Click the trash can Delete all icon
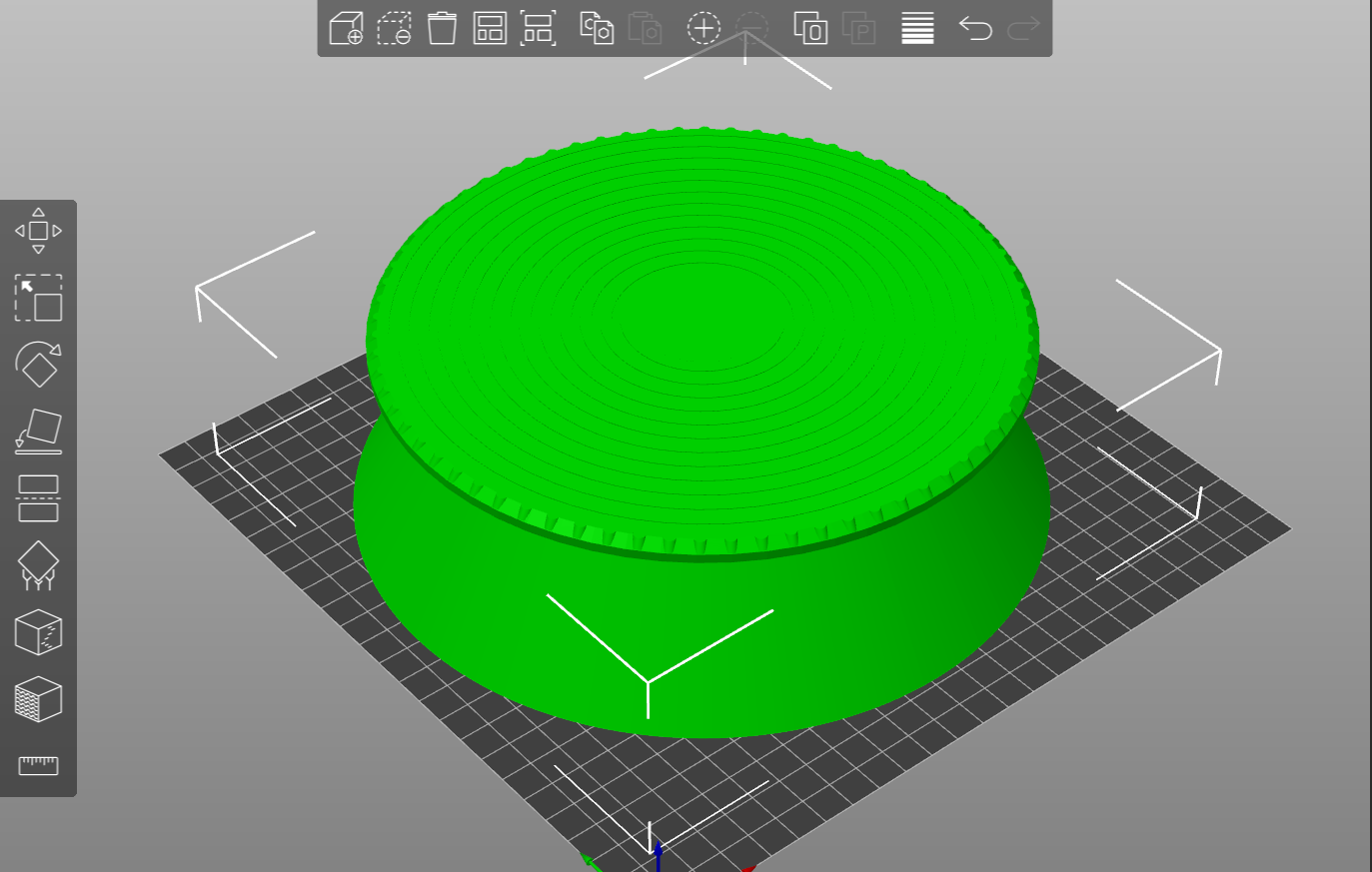The image size is (1372, 872). tap(442, 28)
